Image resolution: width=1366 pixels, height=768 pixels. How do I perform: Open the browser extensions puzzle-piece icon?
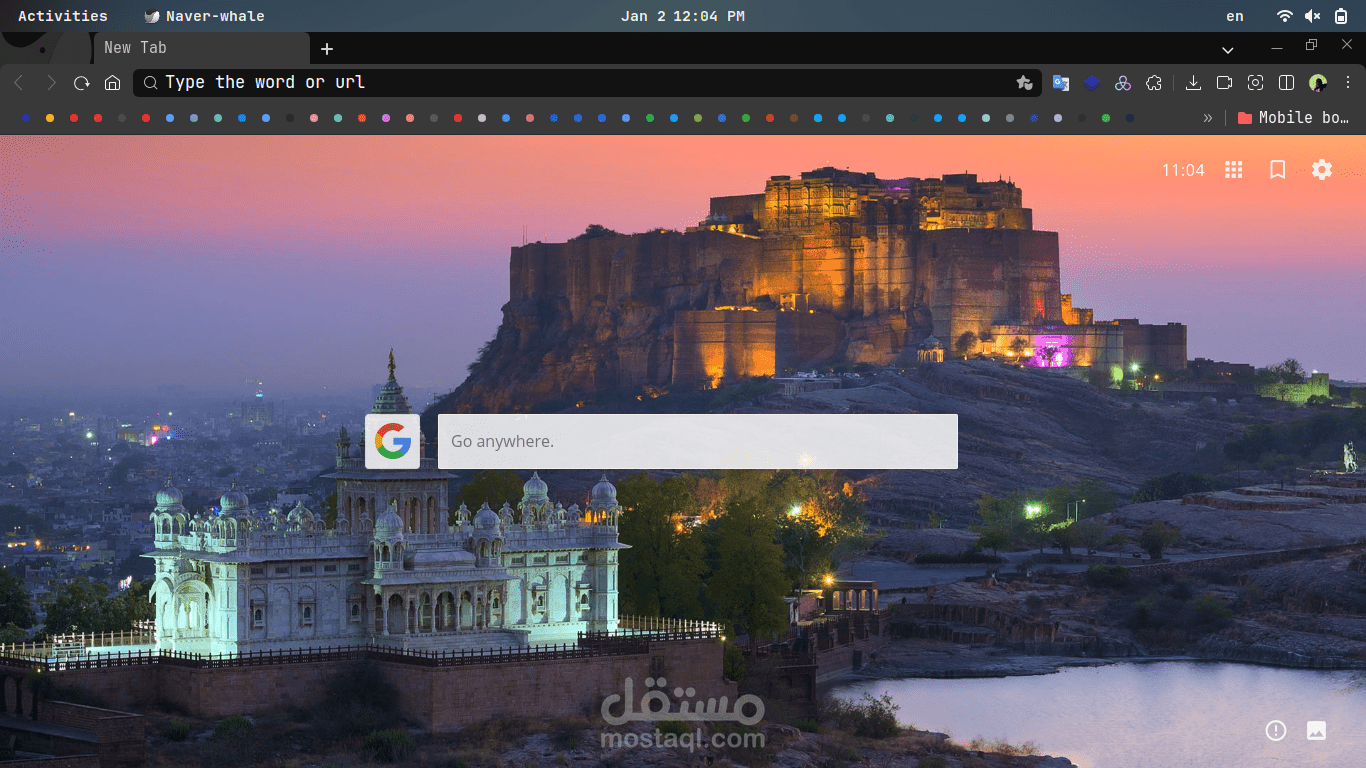(x=1154, y=82)
